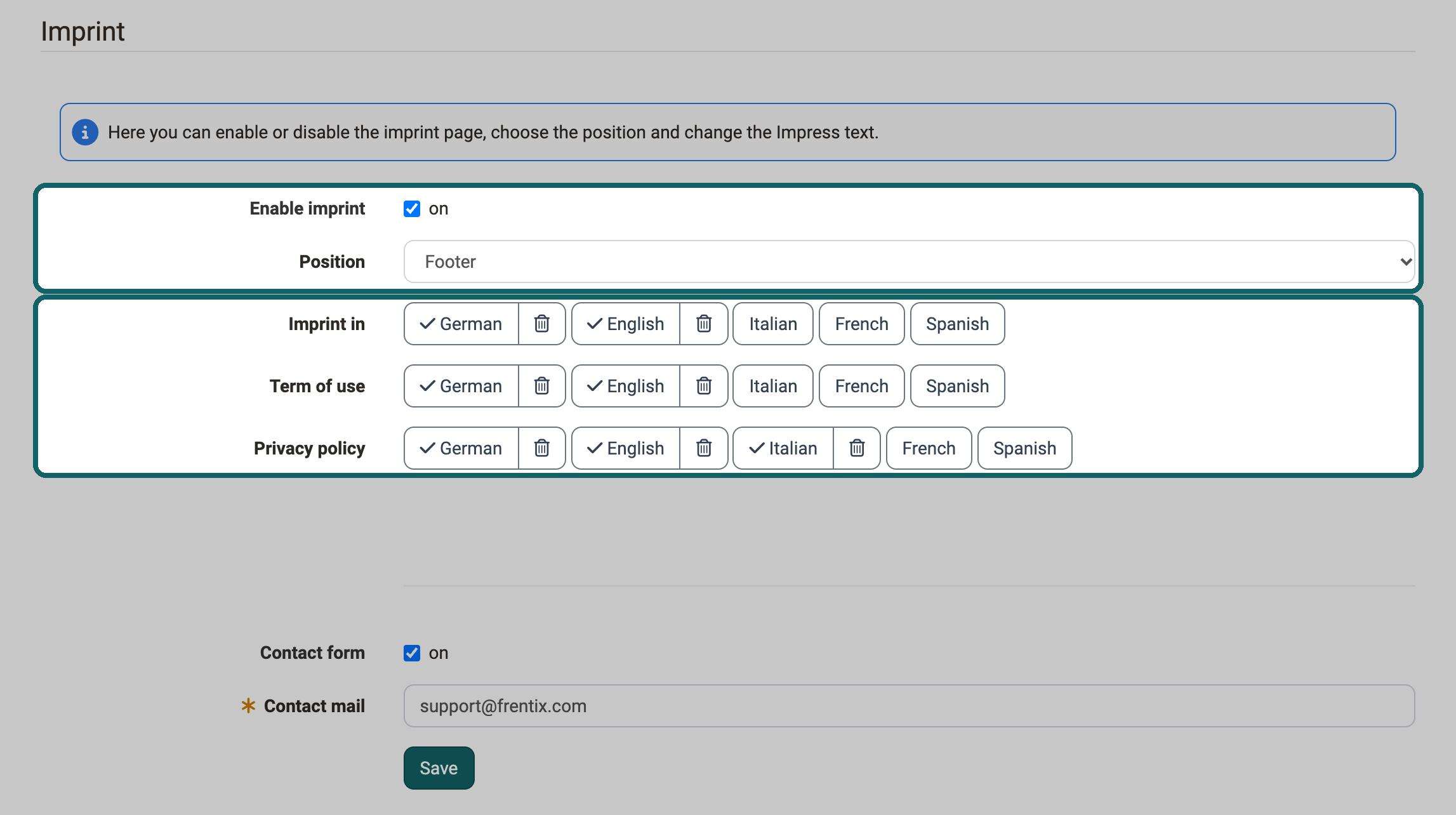Add Spanish Term of use

(957, 386)
